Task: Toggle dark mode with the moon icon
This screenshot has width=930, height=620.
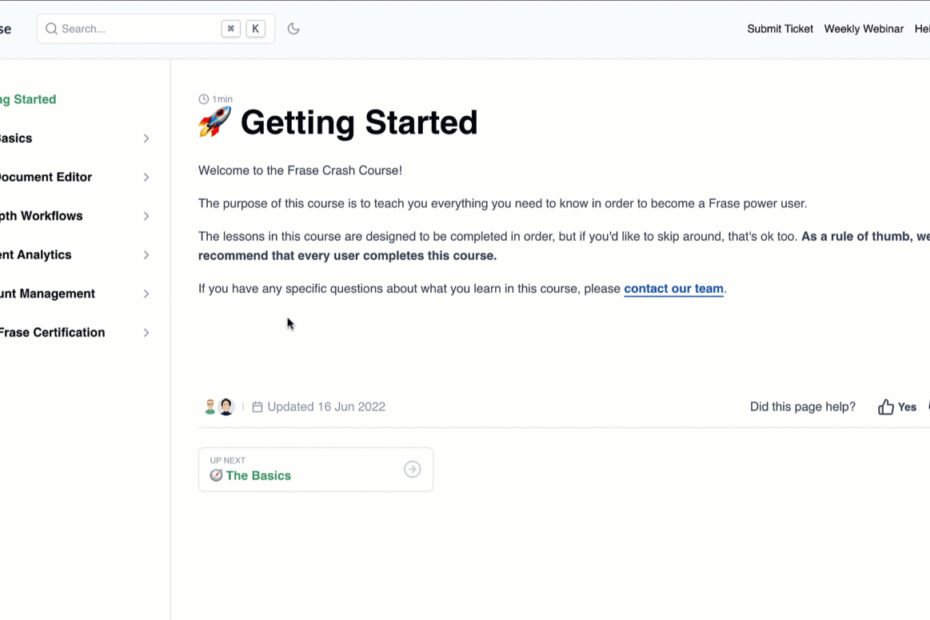Action: [293, 28]
